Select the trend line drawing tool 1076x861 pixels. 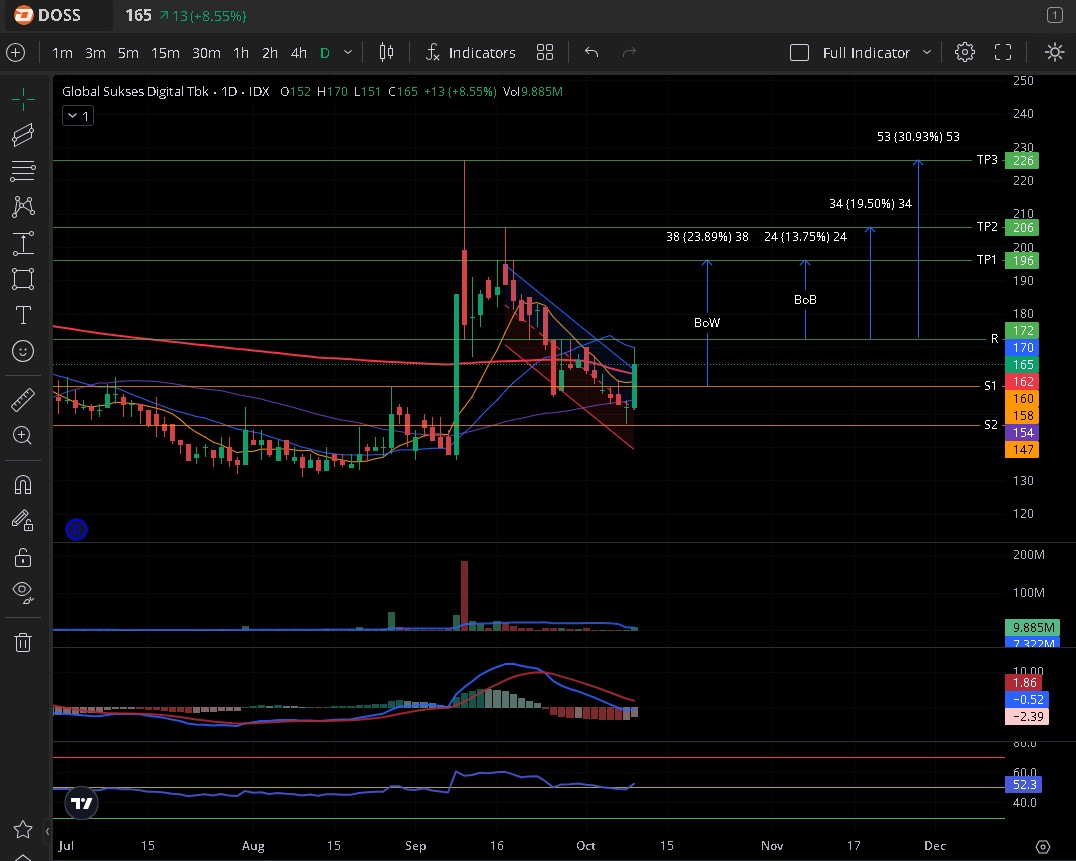[x=22, y=135]
